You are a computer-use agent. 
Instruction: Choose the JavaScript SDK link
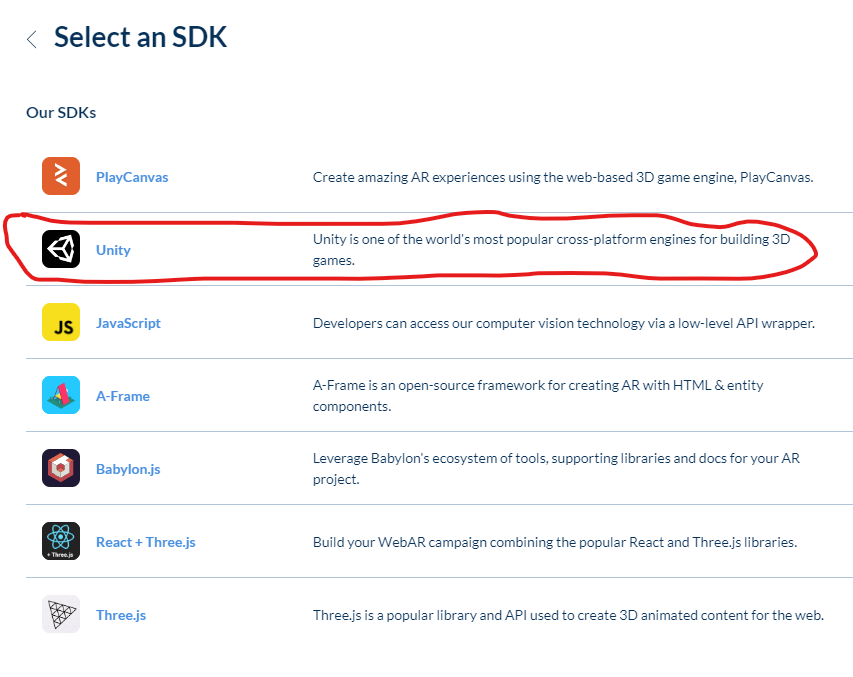pyautogui.click(x=128, y=323)
